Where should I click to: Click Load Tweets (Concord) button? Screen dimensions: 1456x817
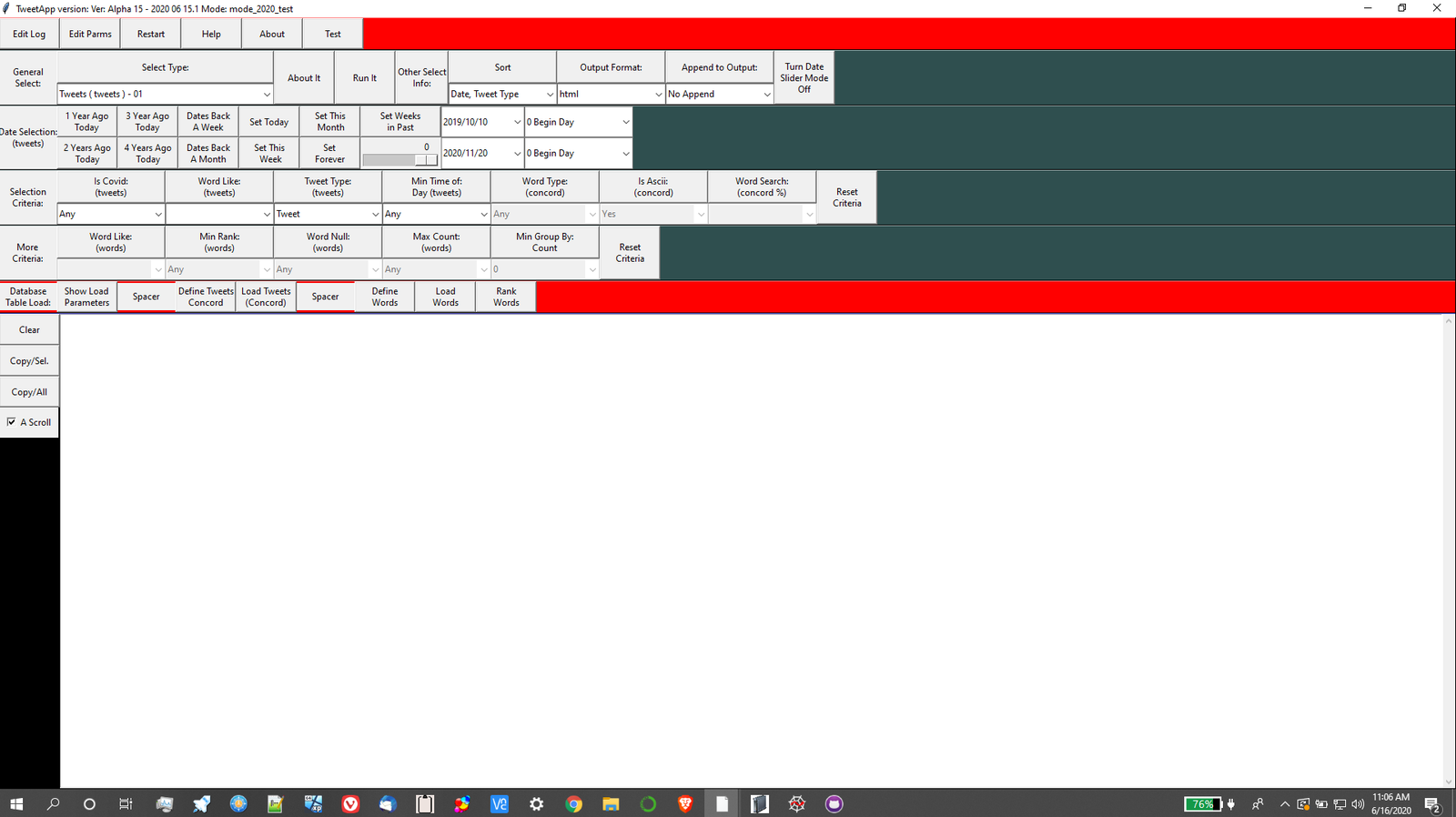coord(266,298)
